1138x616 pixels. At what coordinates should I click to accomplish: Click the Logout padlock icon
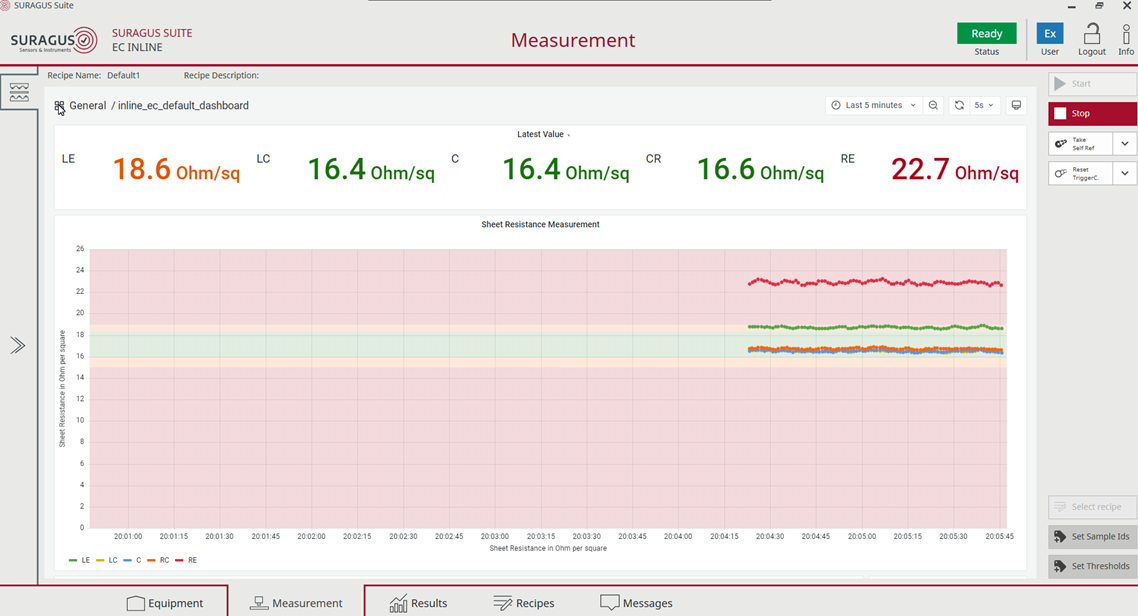pyautogui.click(x=1092, y=34)
